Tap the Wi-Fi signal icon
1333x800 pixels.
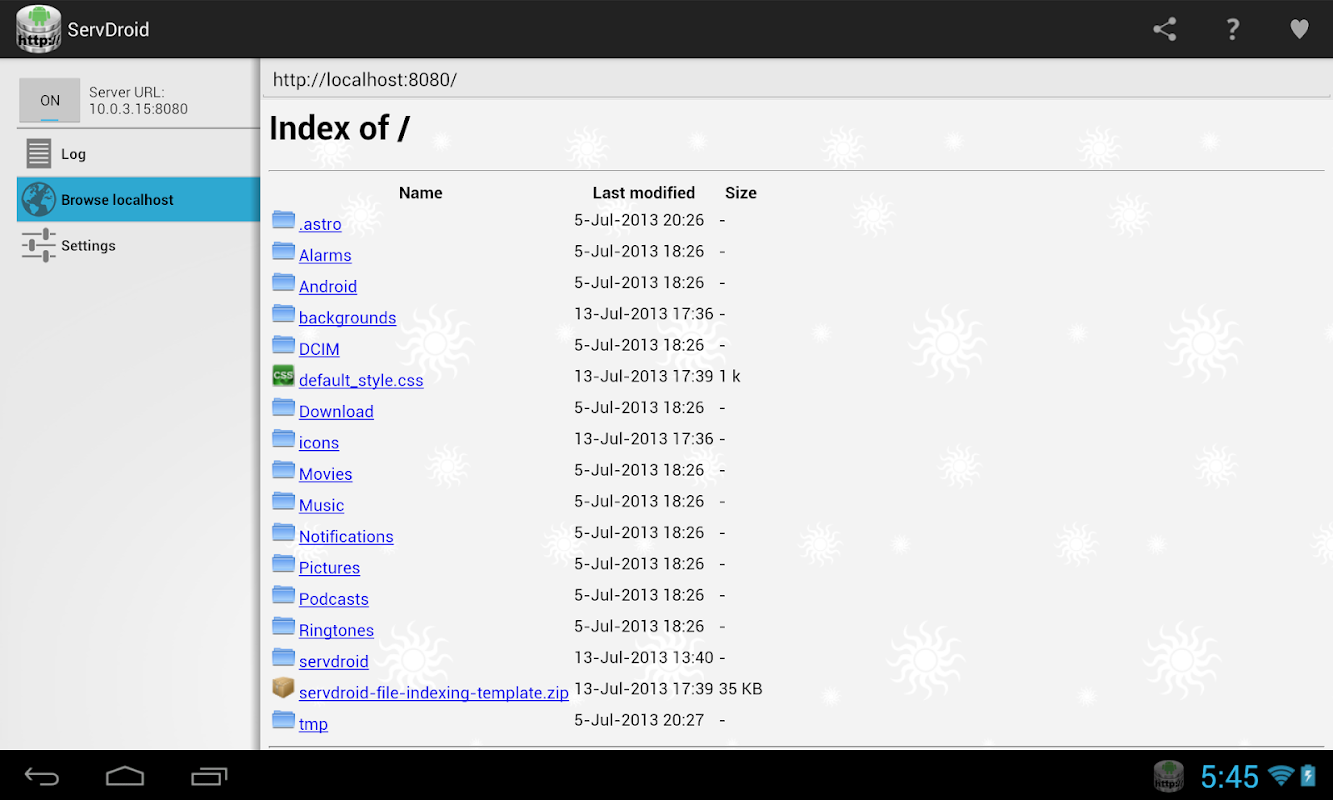pyautogui.click(x=1281, y=776)
